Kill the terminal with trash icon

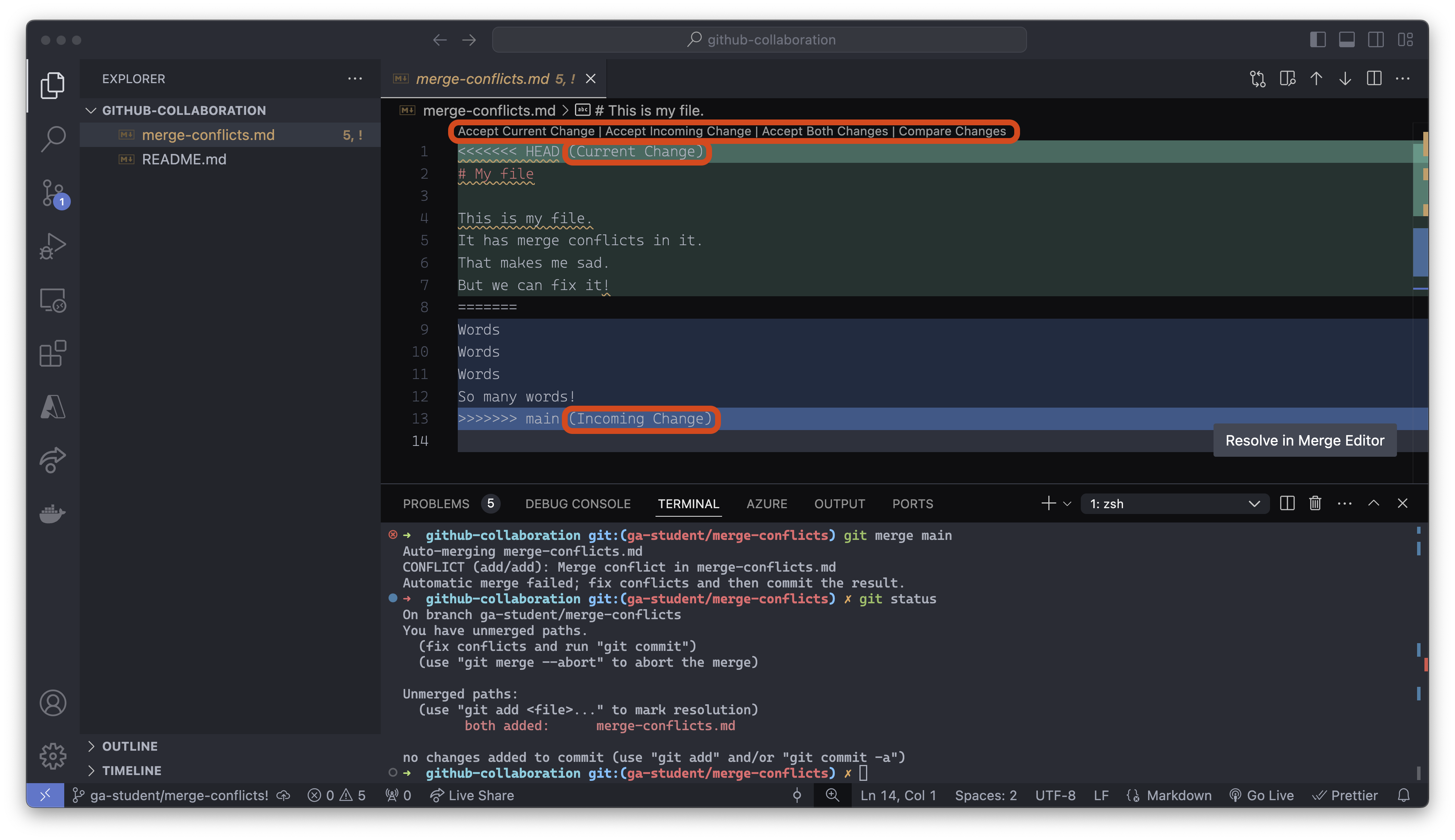(1315, 503)
